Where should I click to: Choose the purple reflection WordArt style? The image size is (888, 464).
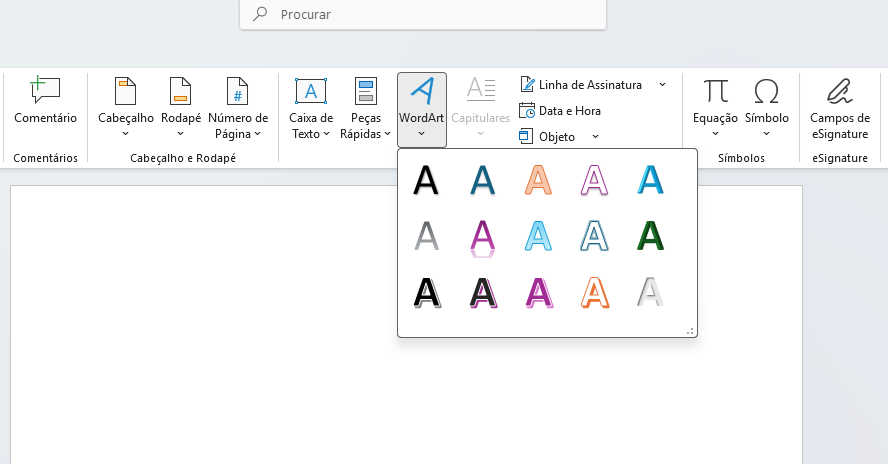pyautogui.click(x=483, y=238)
